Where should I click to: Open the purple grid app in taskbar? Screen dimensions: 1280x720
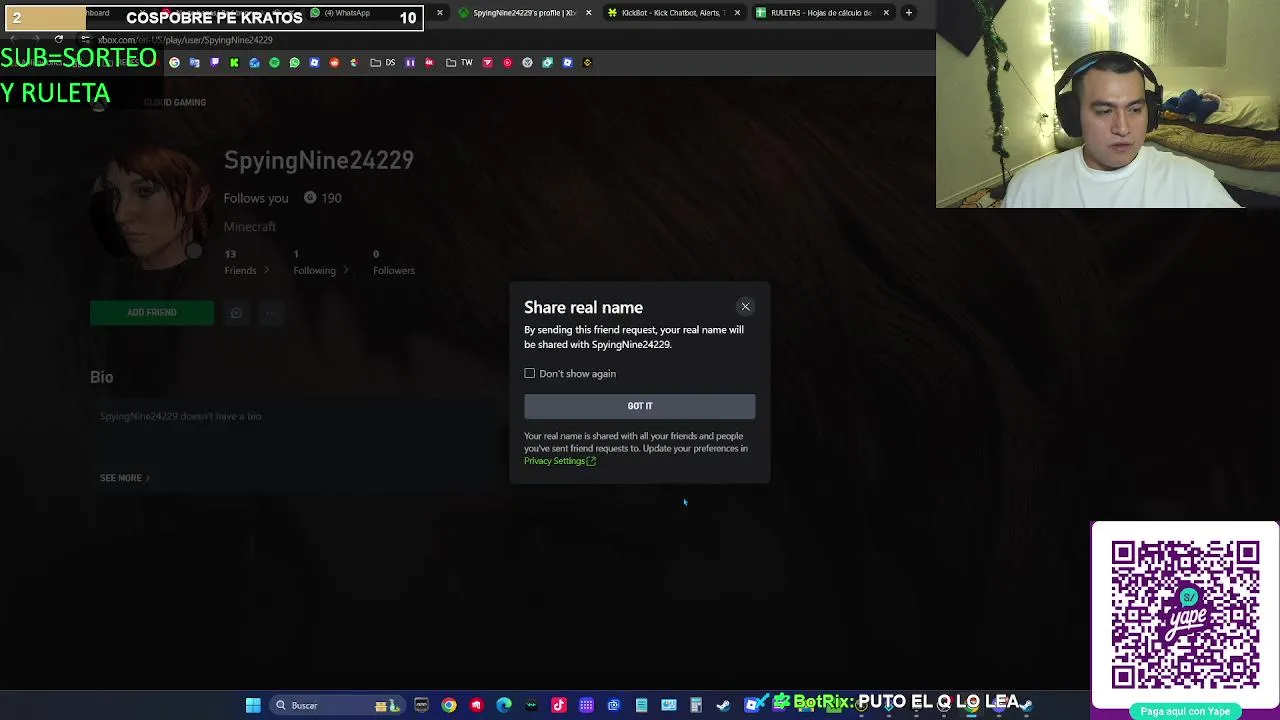pyautogui.click(x=586, y=705)
